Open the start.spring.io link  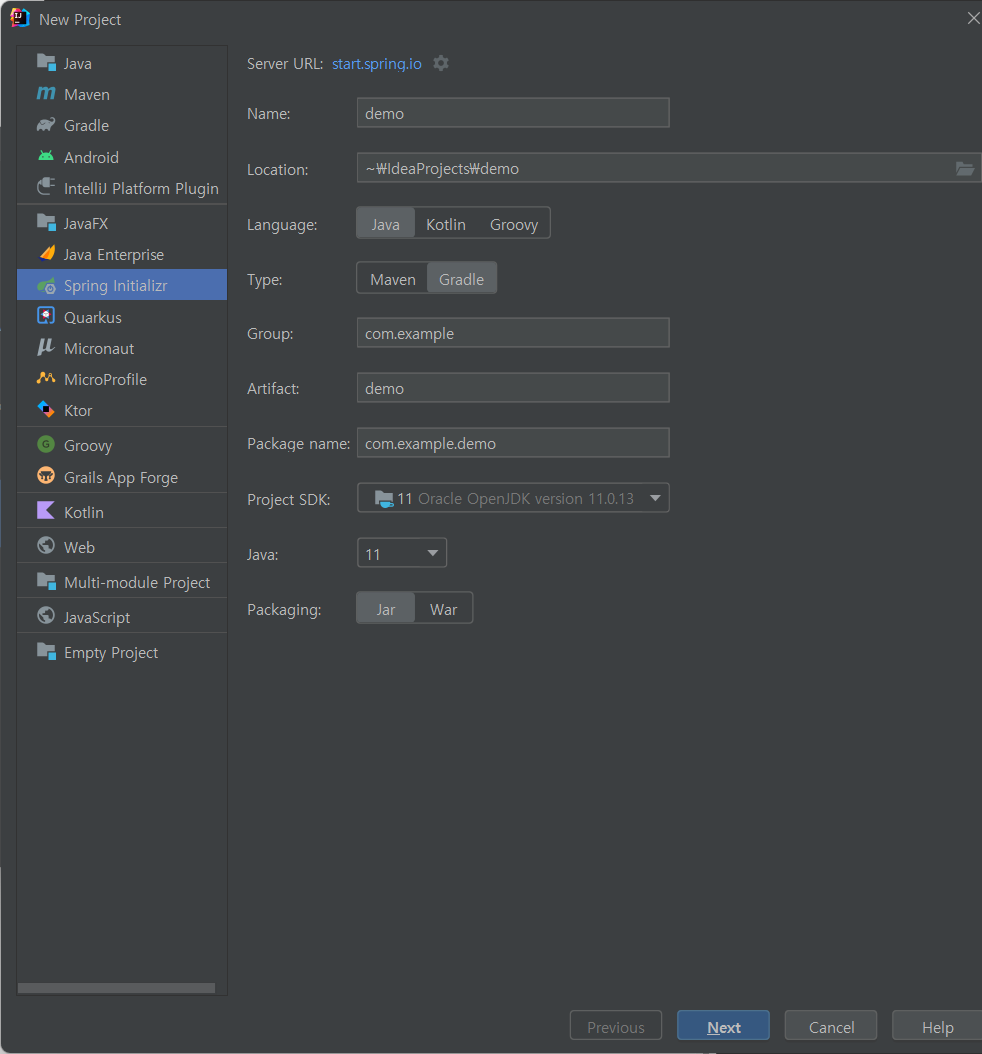377,64
